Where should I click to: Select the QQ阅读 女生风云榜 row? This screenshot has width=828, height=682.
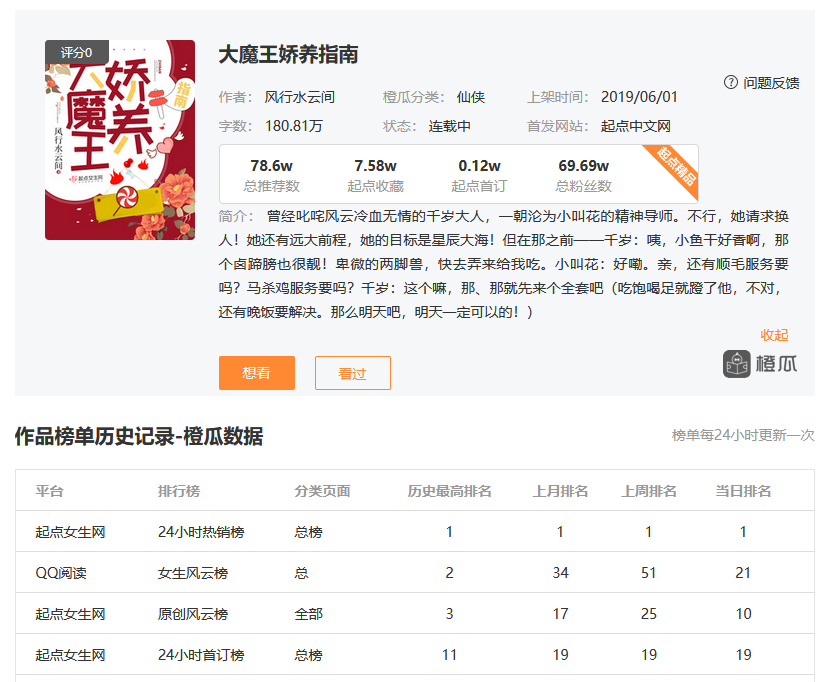pyautogui.click(x=192, y=573)
